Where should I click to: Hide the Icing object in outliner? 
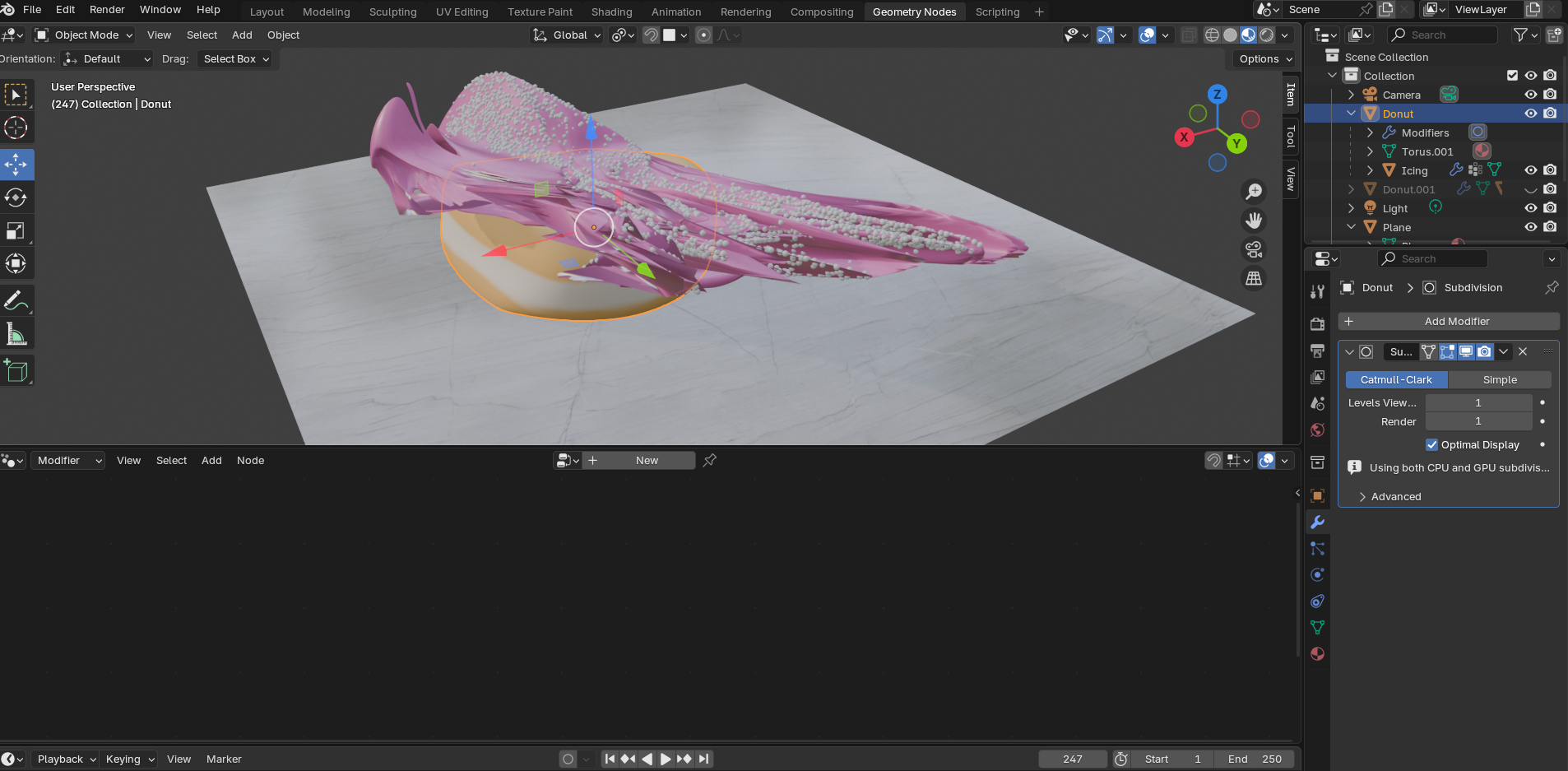[1530, 170]
